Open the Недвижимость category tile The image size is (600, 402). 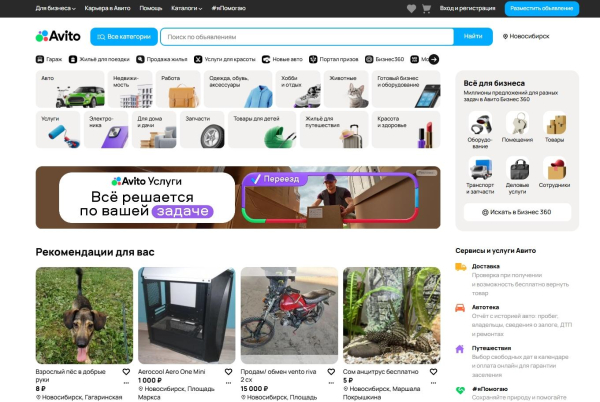pyautogui.click(x=130, y=89)
